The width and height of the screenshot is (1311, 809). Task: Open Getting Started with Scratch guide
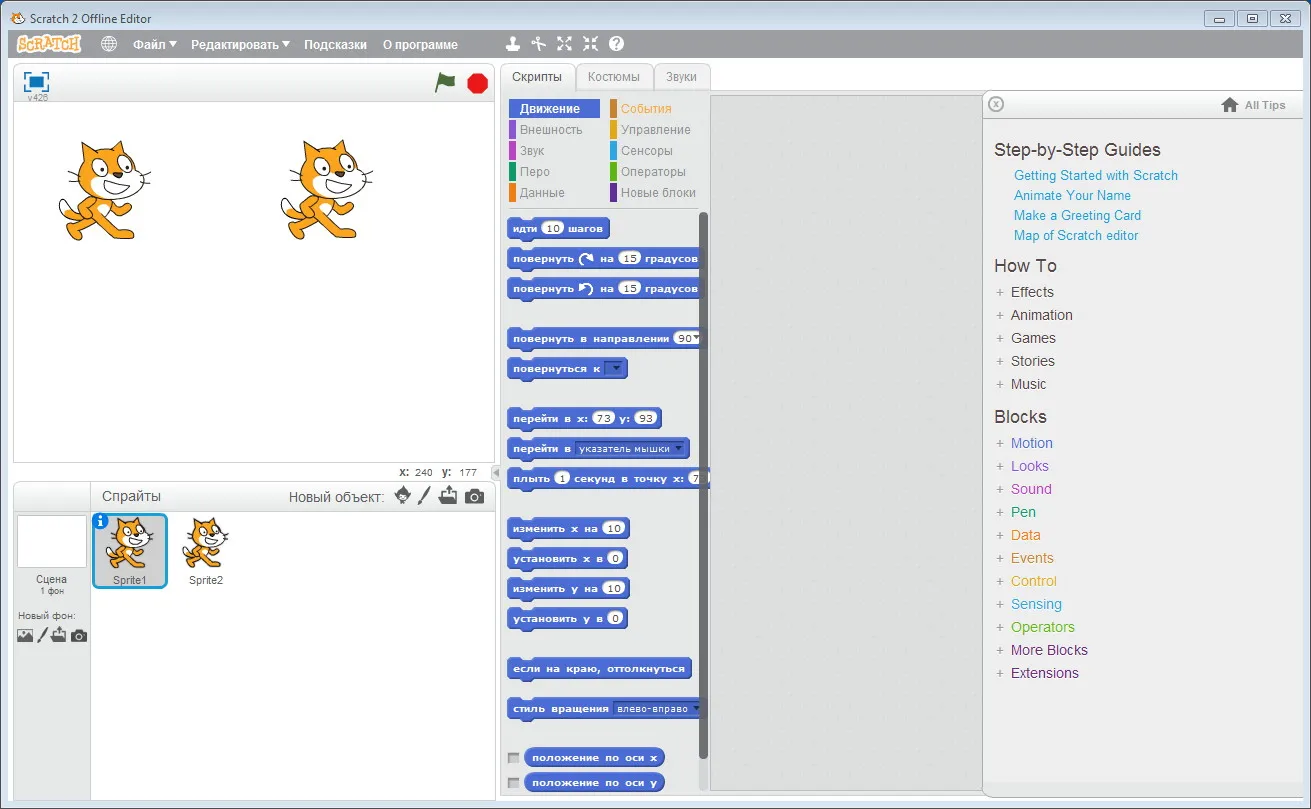point(1096,175)
